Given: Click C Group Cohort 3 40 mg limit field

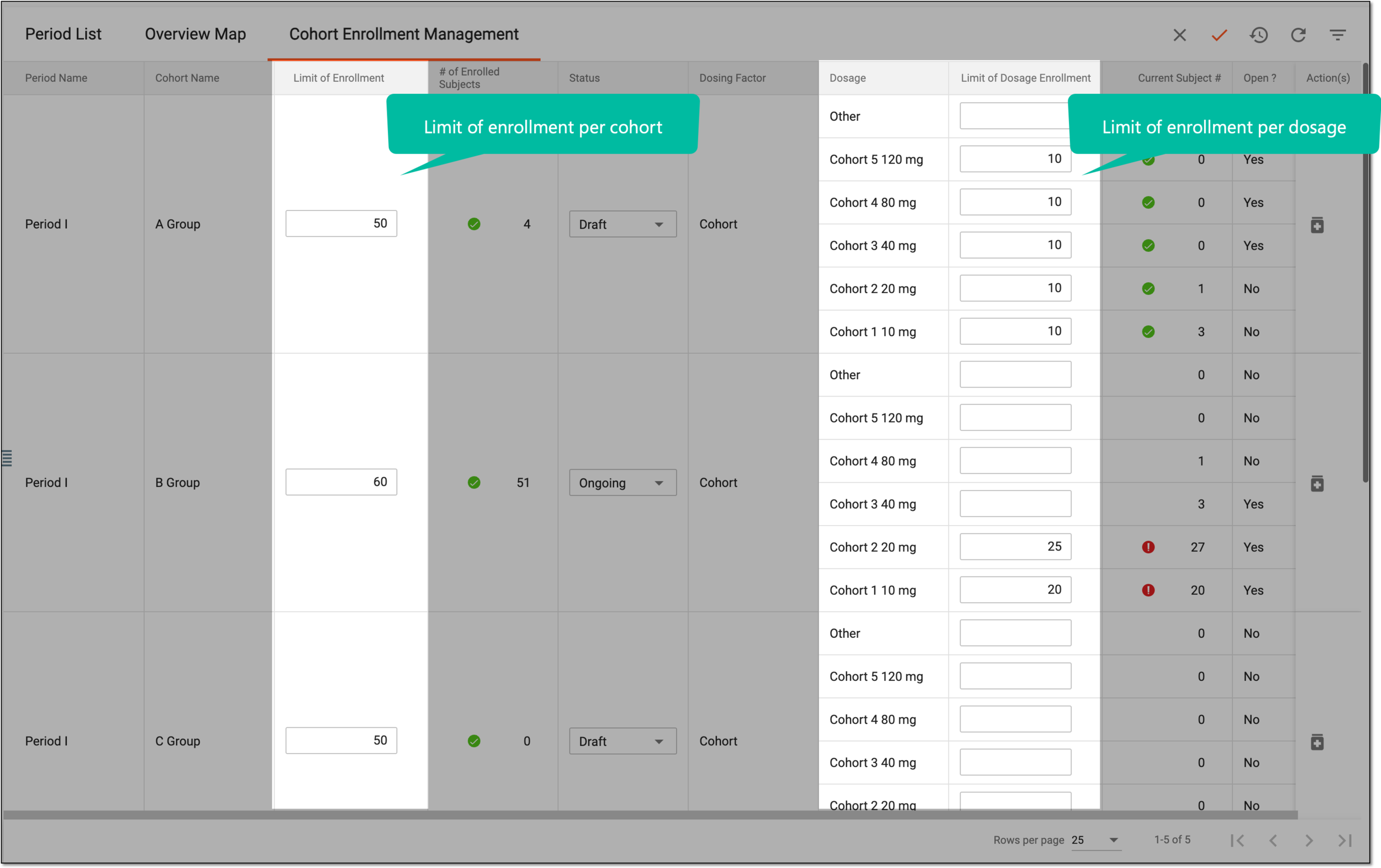Looking at the screenshot, I should (1015, 762).
